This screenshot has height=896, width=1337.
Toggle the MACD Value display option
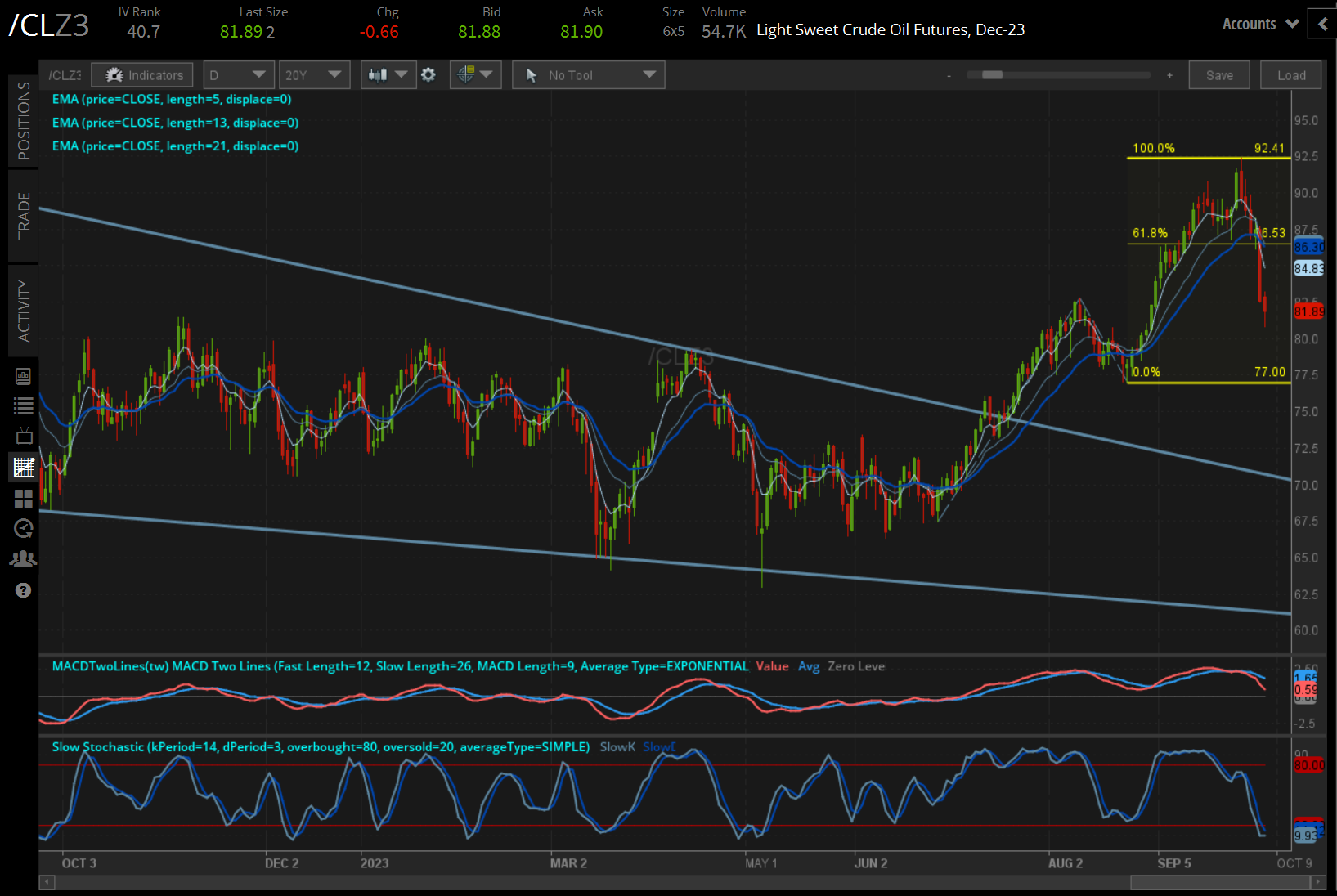click(772, 666)
